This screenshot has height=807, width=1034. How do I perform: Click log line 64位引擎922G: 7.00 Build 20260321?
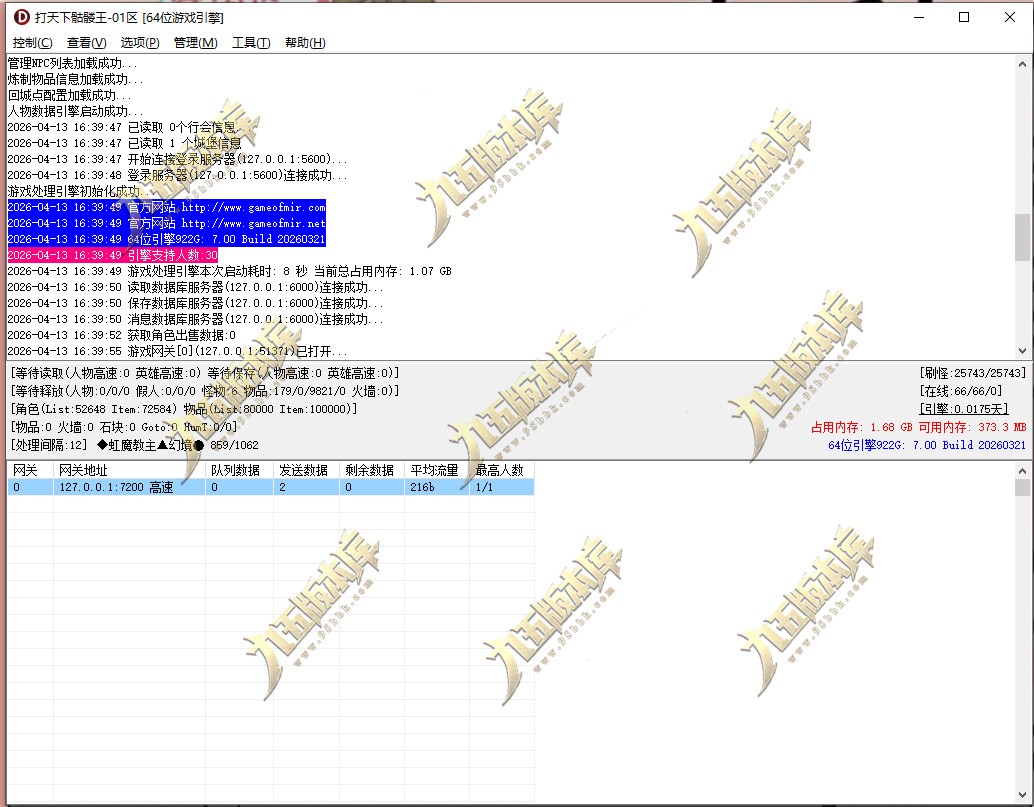click(x=166, y=239)
